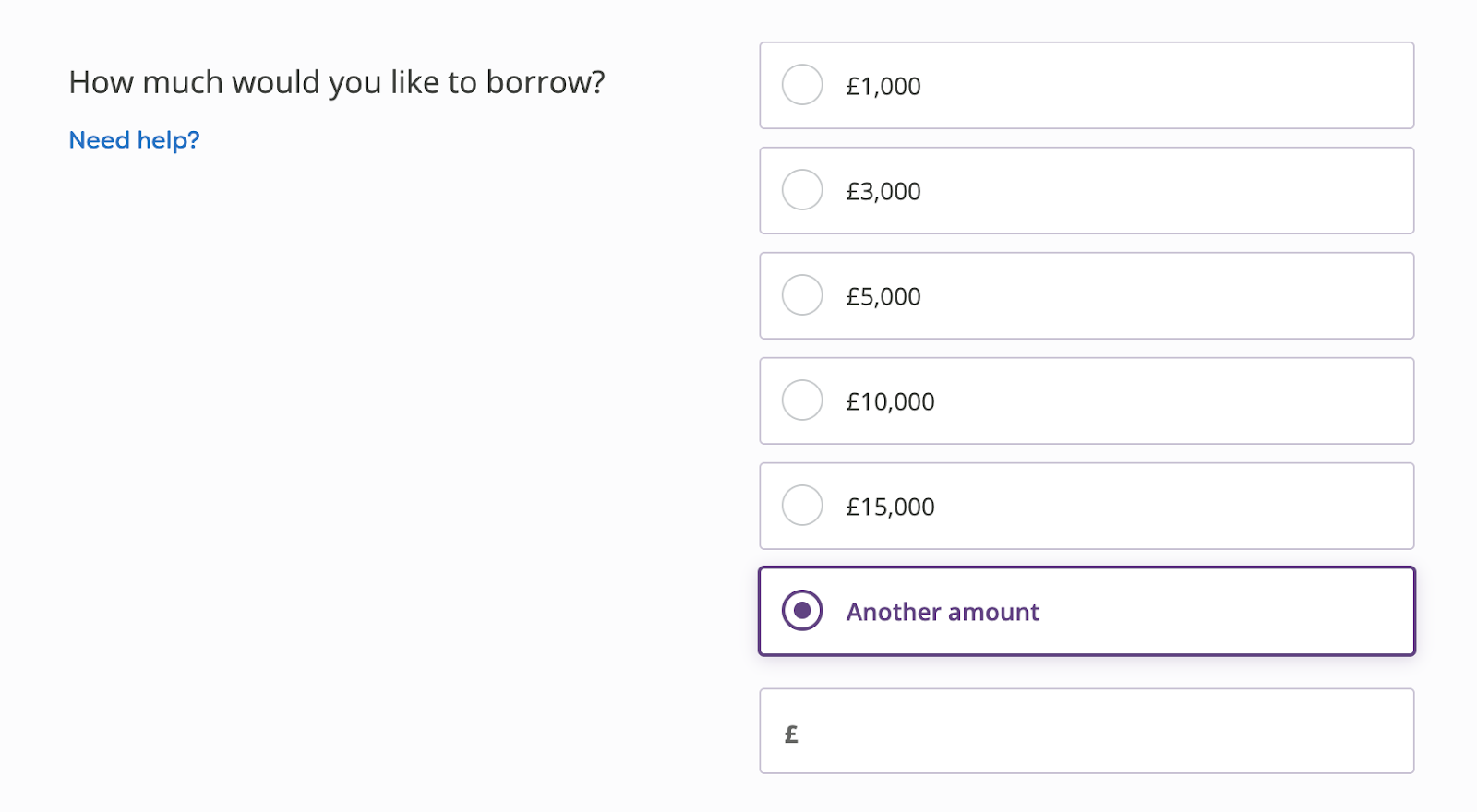Select the £1,000 borrowing option
The height and width of the screenshot is (812, 1477).
pos(1087,85)
